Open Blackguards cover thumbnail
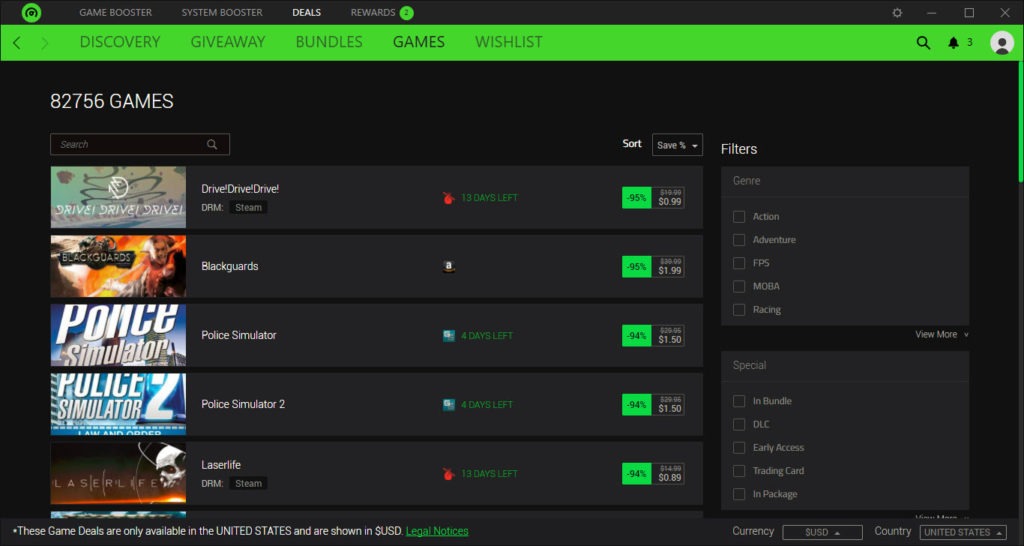 pos(118,266)
